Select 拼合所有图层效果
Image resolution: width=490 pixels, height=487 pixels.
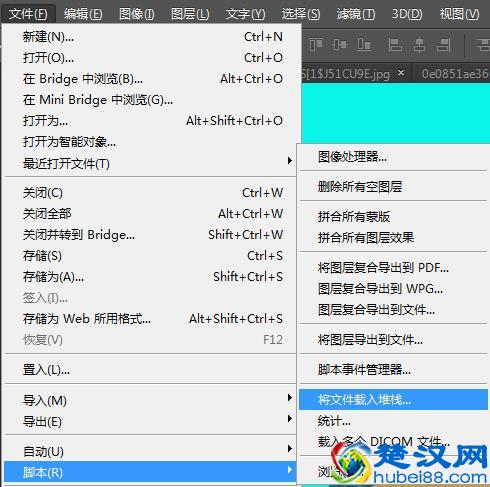pyautogui.click(x=393, y=238)
